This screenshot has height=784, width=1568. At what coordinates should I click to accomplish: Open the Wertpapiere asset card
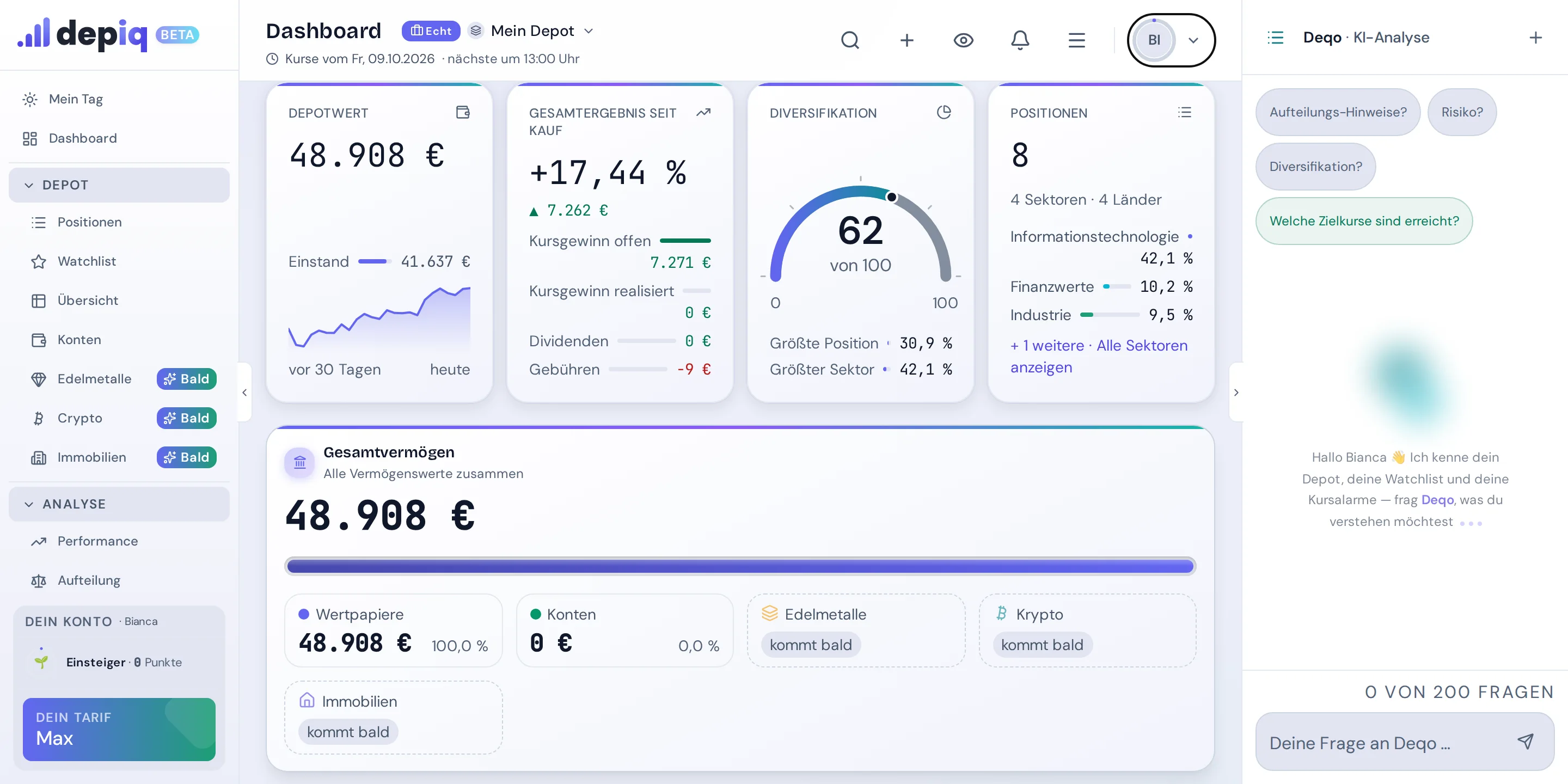click(x=393, y=630)
